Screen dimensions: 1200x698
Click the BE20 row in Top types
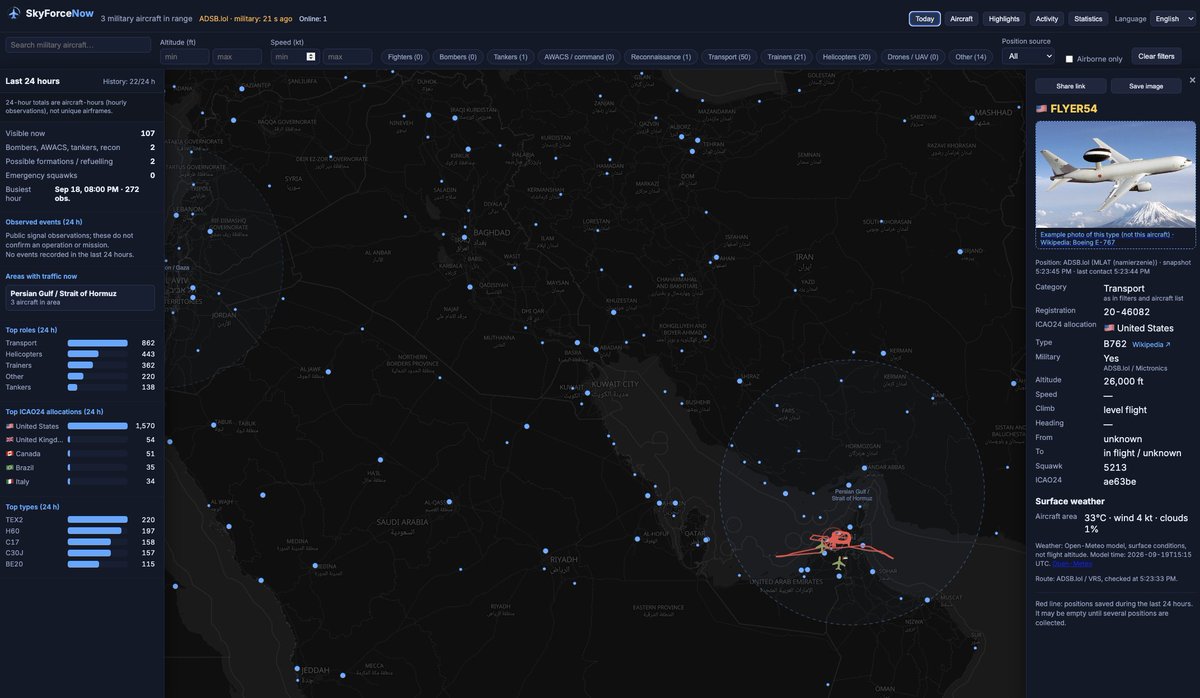[80, 564]
